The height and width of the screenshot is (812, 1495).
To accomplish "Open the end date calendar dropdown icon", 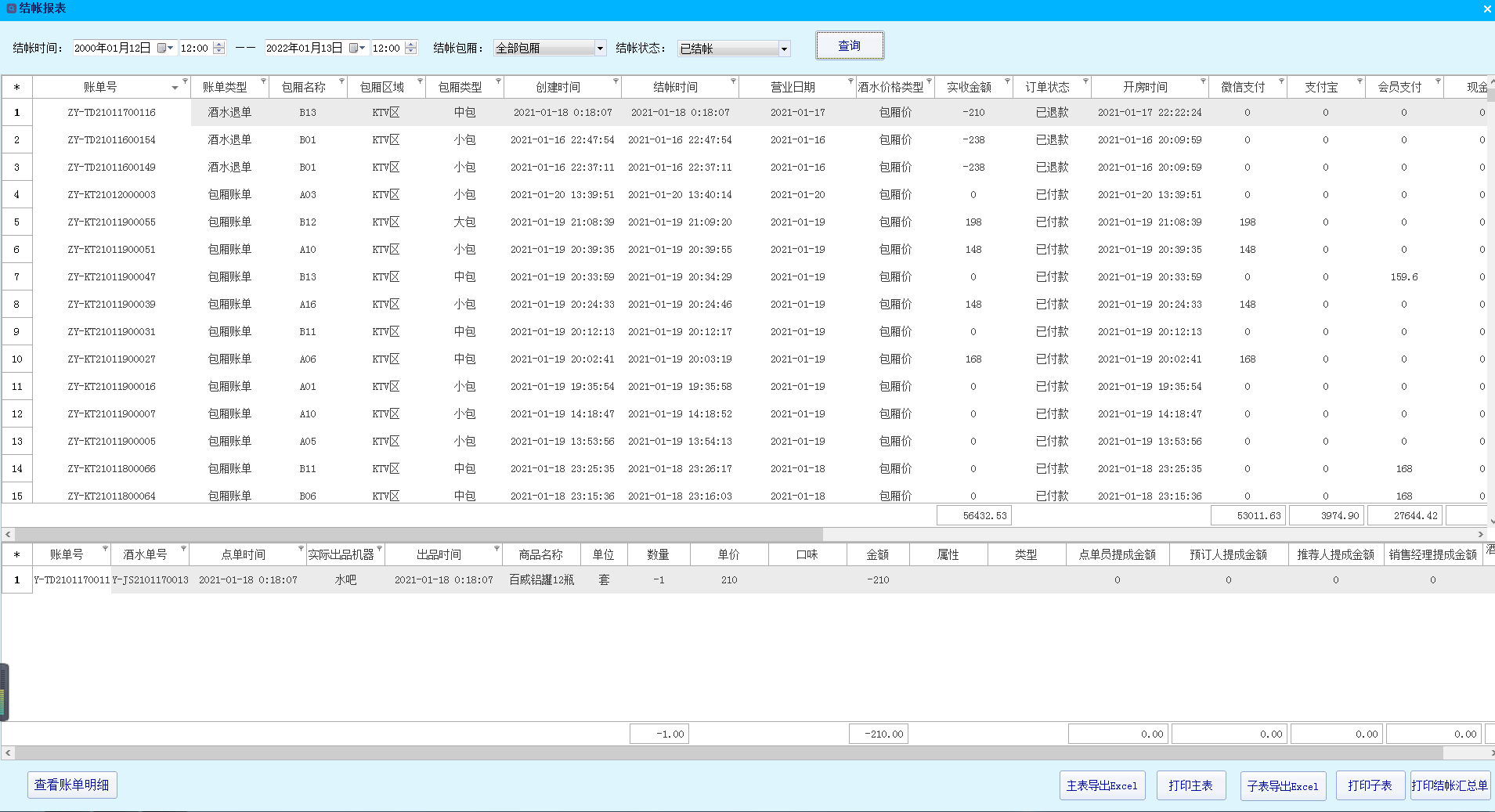I will coord(357,48).
